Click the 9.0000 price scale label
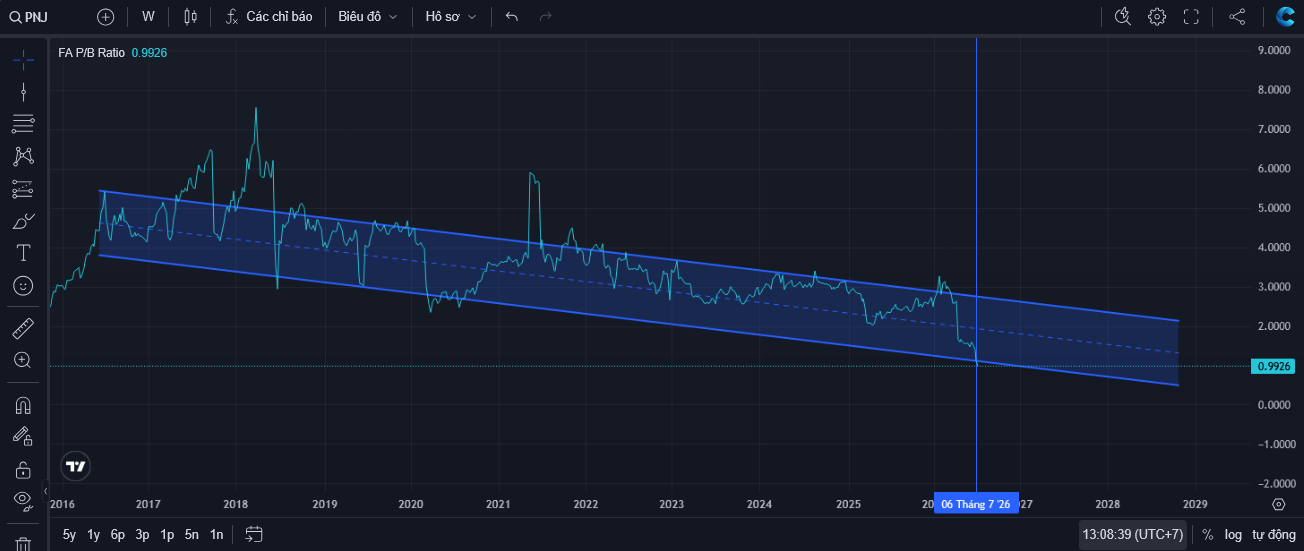The image size is (1304, 551). click(x=1275, y=50)
